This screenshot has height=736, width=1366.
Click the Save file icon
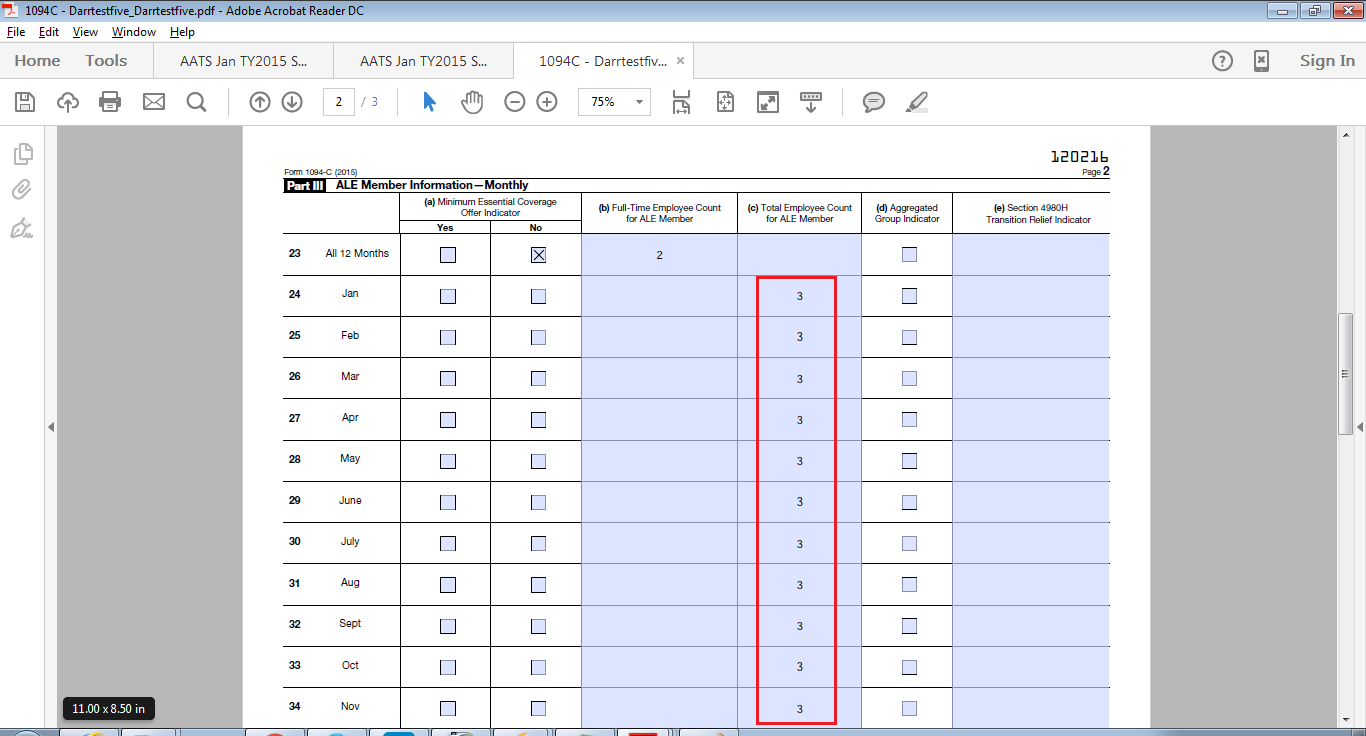tap(25, 102)
